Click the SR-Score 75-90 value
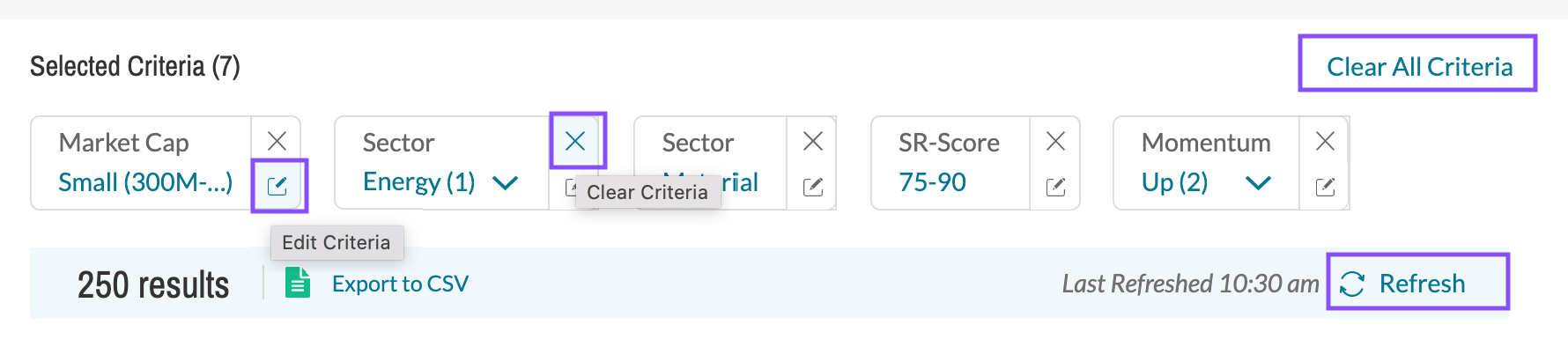1568x347 pixels. pos(932,182)
